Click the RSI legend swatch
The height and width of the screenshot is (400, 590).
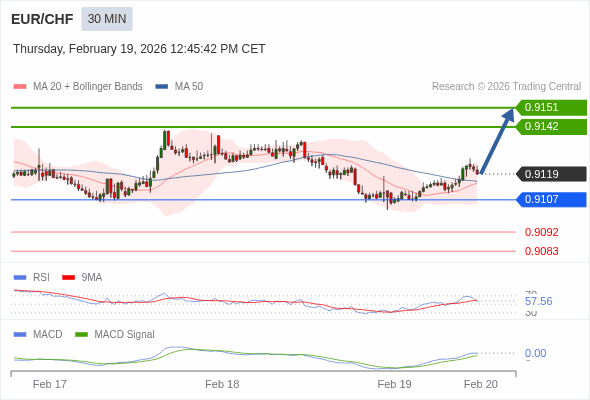click(x=20, y=278)
